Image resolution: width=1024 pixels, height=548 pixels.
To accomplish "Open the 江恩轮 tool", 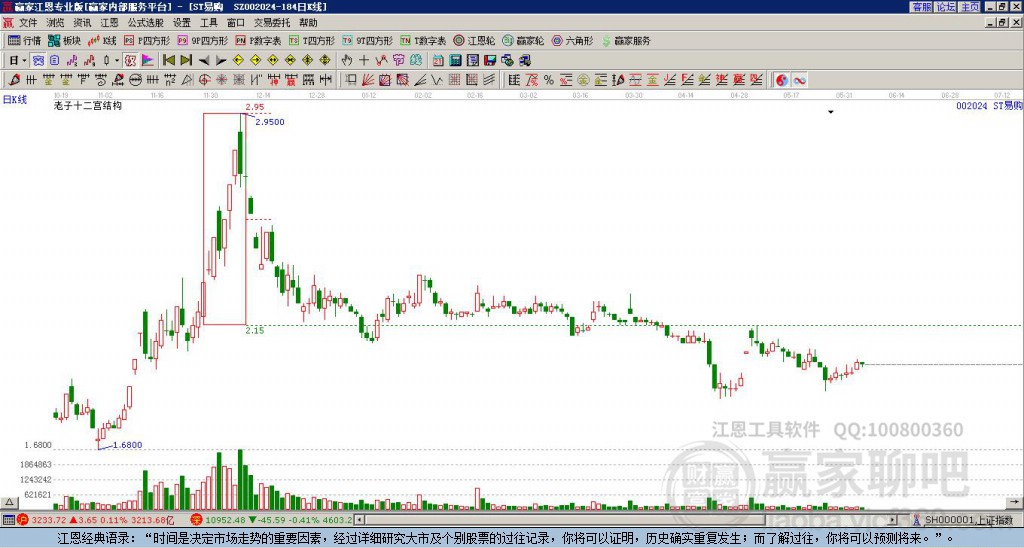I will pyautogui.click(x=474, y=40).
